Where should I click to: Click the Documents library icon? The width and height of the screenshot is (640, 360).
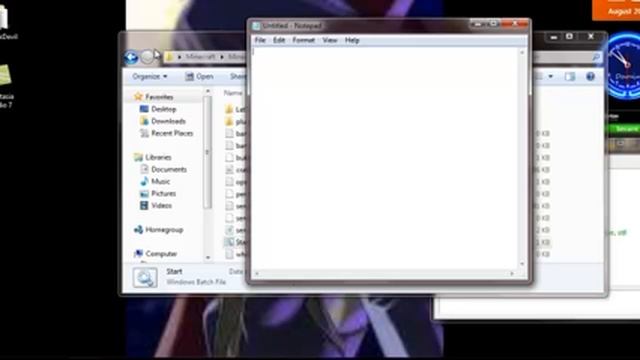click(x=144, y=169)
